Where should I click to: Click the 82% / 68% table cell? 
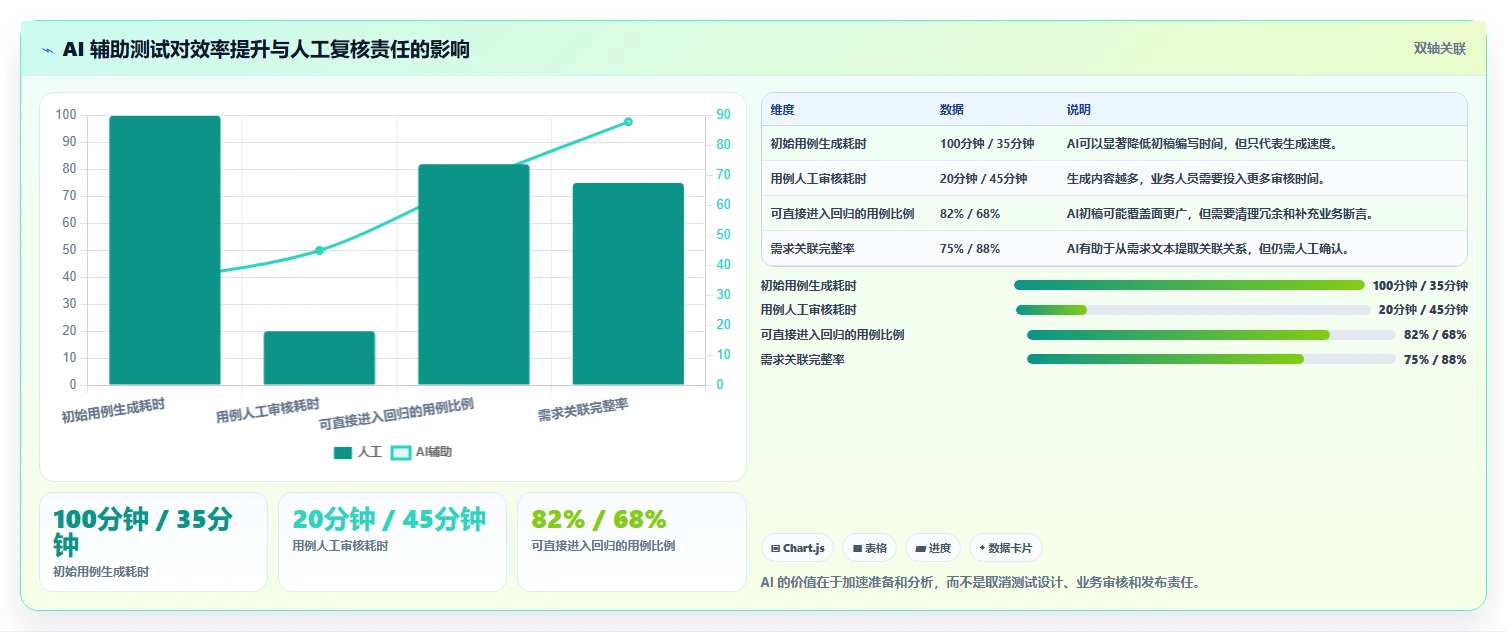click(x=970, y=214)
